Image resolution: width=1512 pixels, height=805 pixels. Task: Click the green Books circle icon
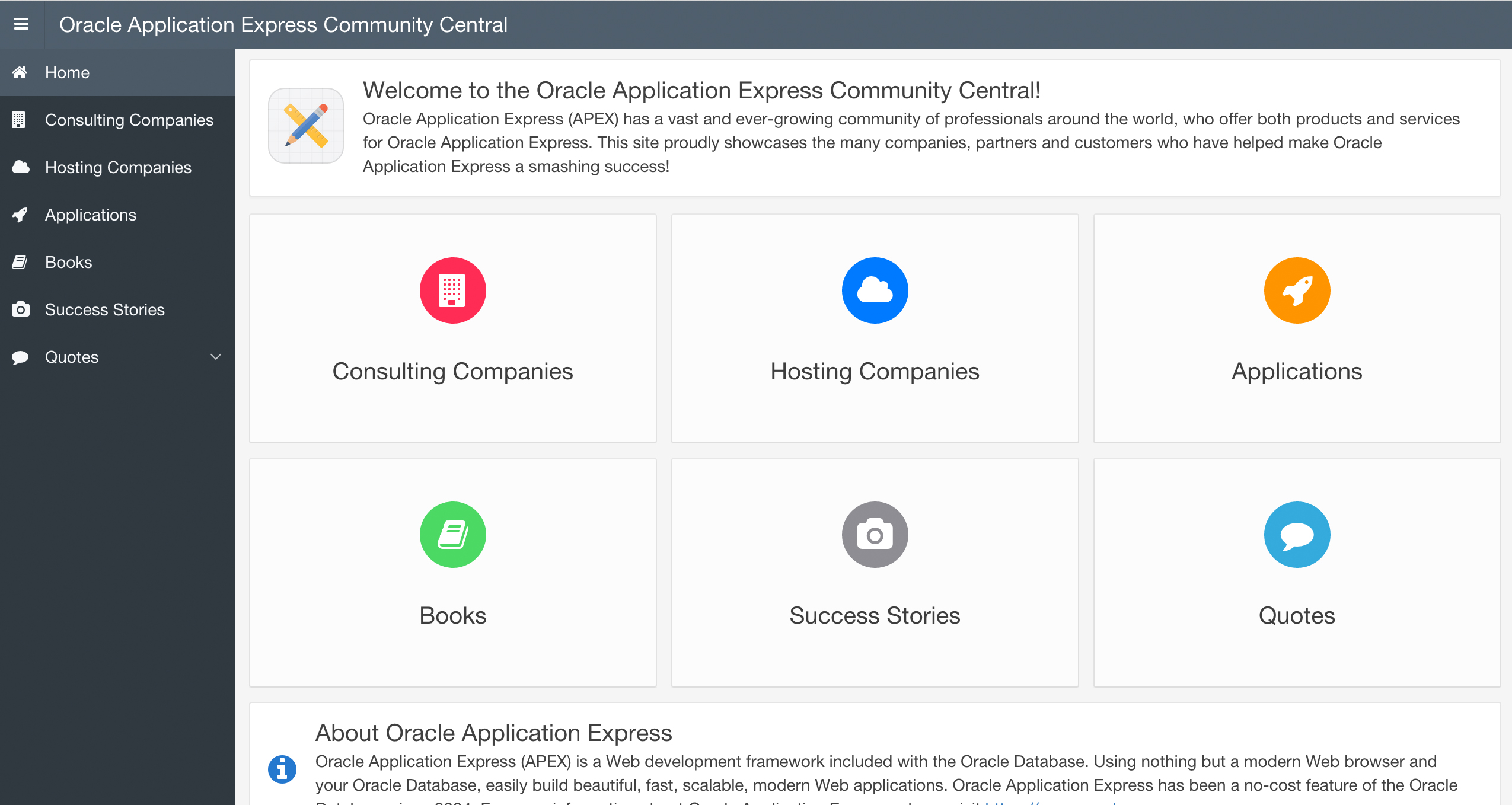(x=452, y=535)
